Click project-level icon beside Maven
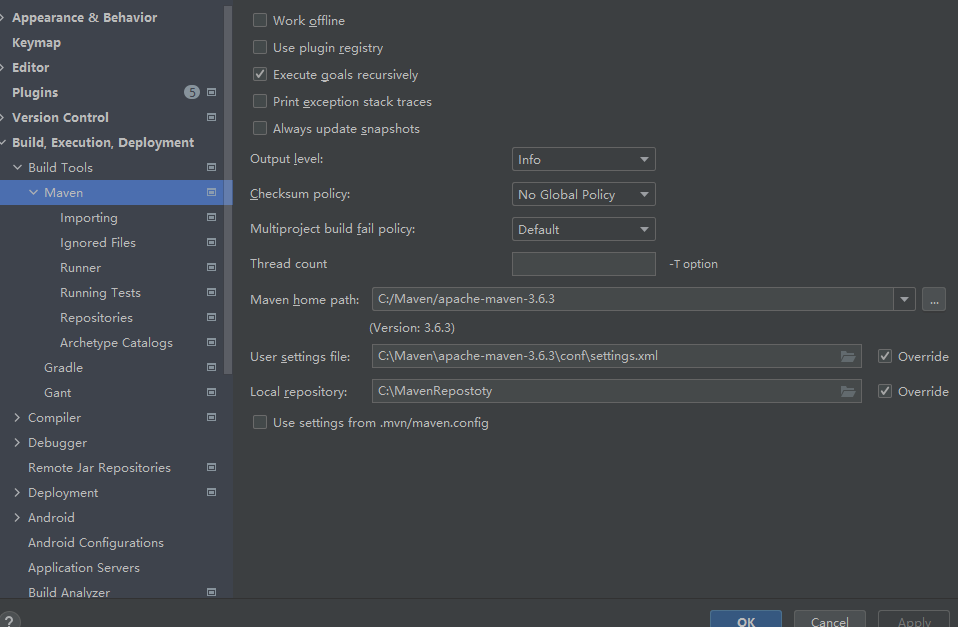The height and width of the screenshot is (627, 958). tap(211, 192)
